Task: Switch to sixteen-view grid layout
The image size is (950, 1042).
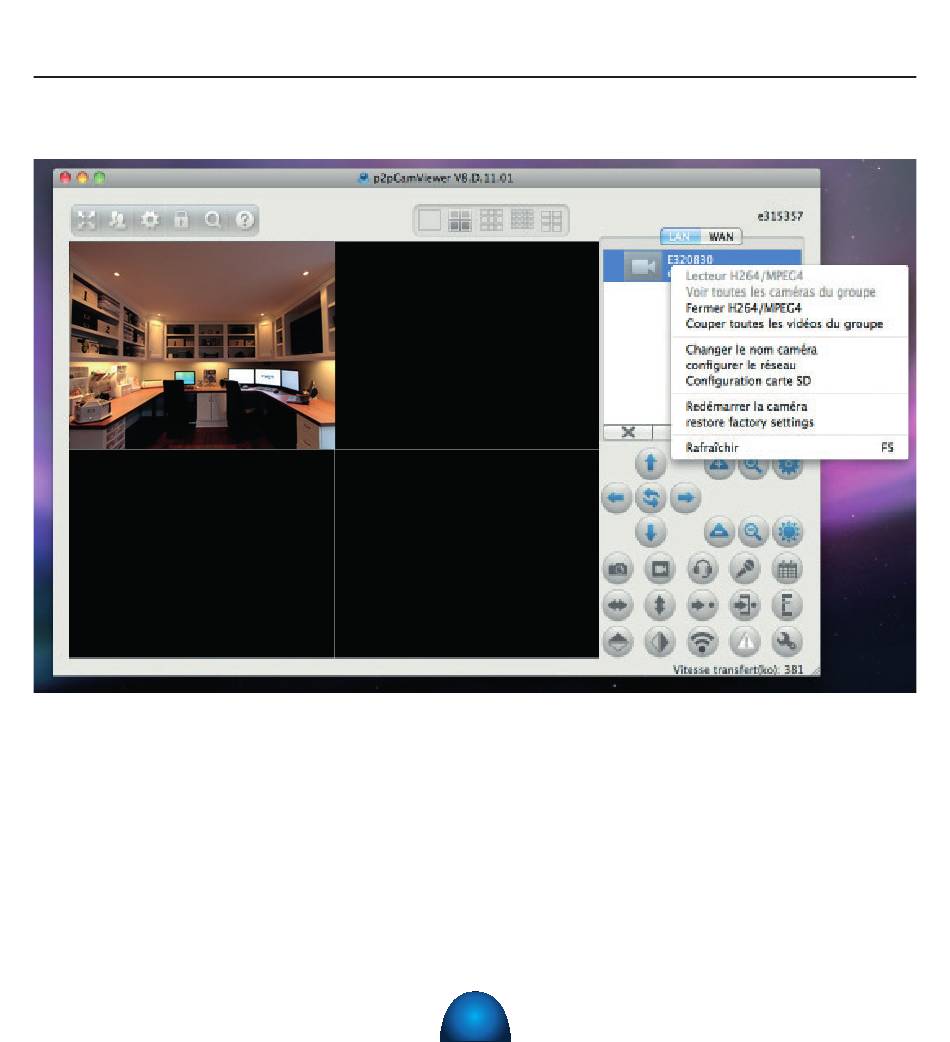Action: click(x=522, y=220)
